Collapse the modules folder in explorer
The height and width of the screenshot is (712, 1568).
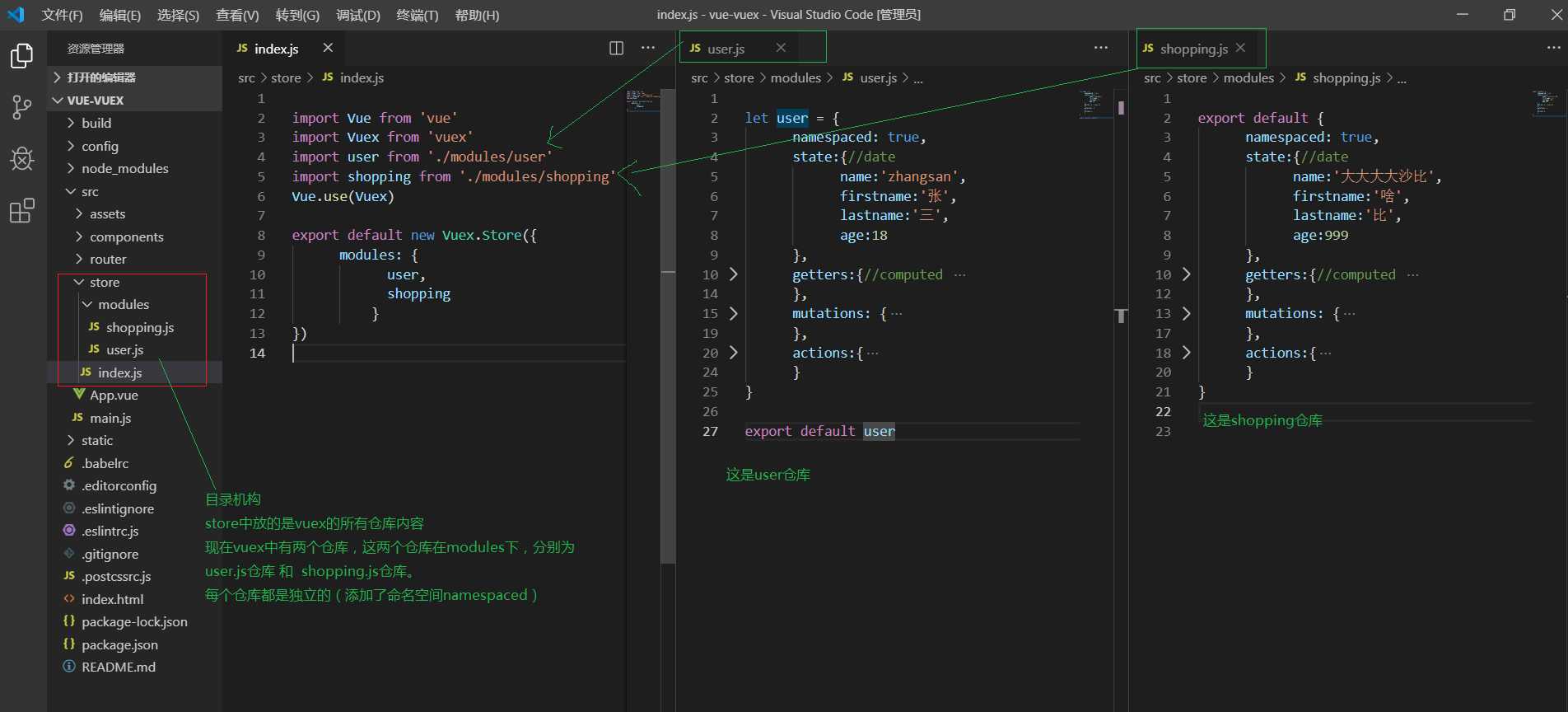[x=135, y=304]
